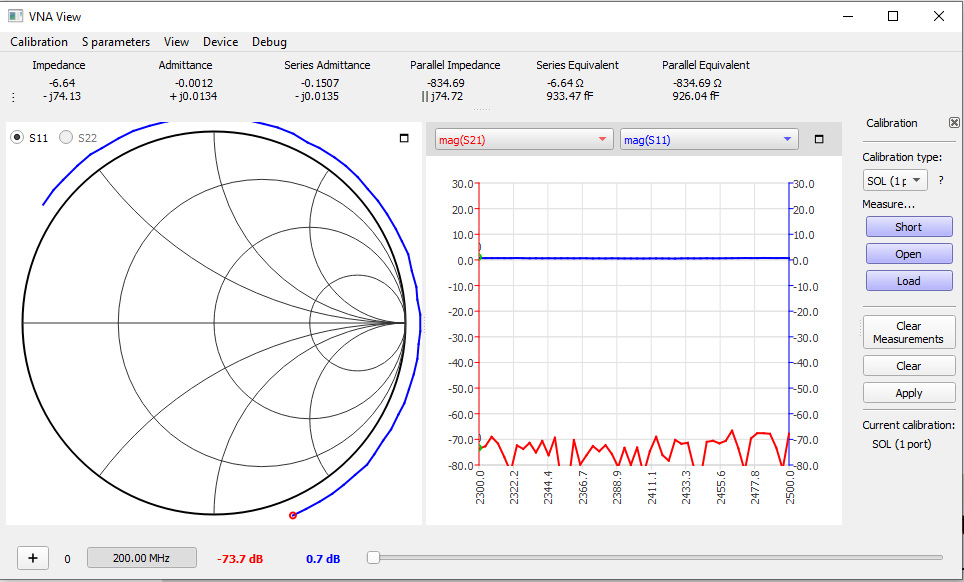Measure the Open standard
Image resolution: width=964 pixels, height=582 pixels.
pyautogui.click(x=909, y=254)
